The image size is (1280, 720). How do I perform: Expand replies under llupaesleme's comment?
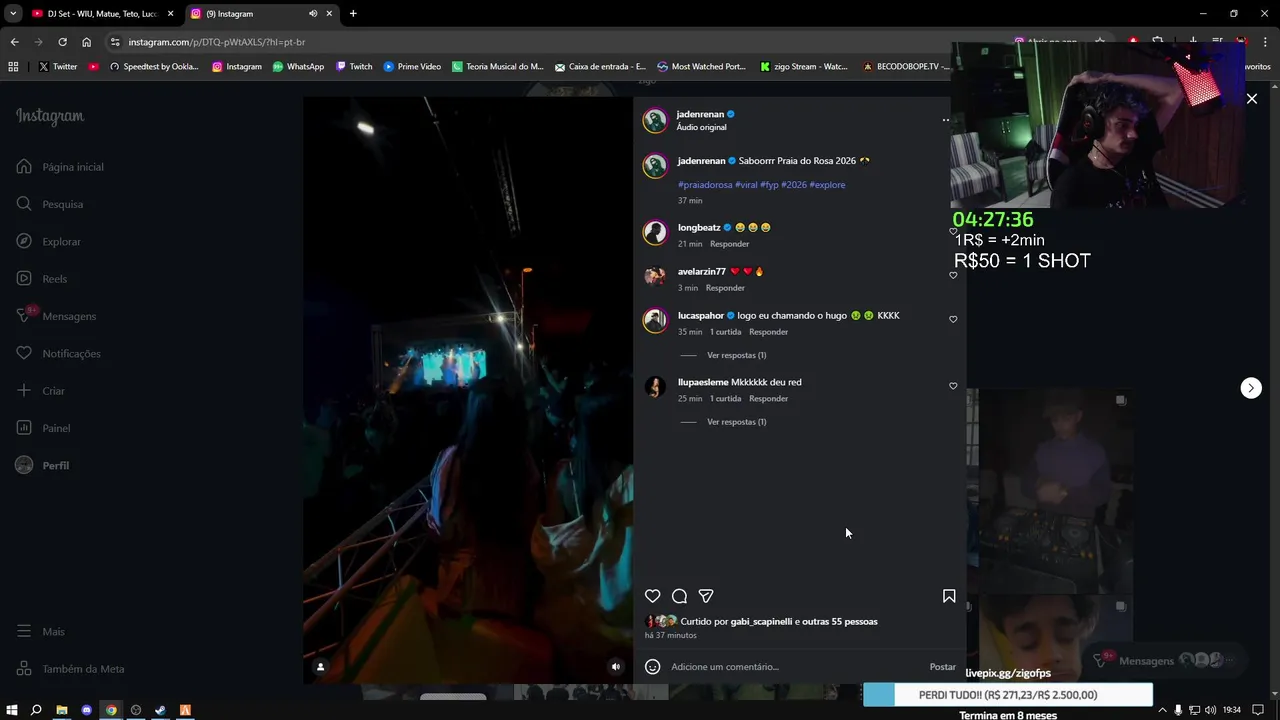pyautogui.click(x=736, y=422)
